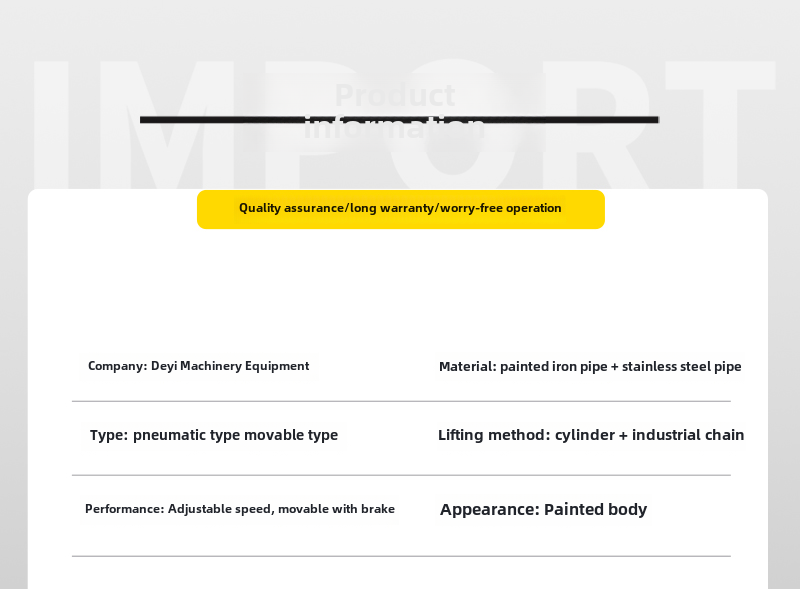
Task: Click the black horizontal title bar line
Action: pos(399,120)
